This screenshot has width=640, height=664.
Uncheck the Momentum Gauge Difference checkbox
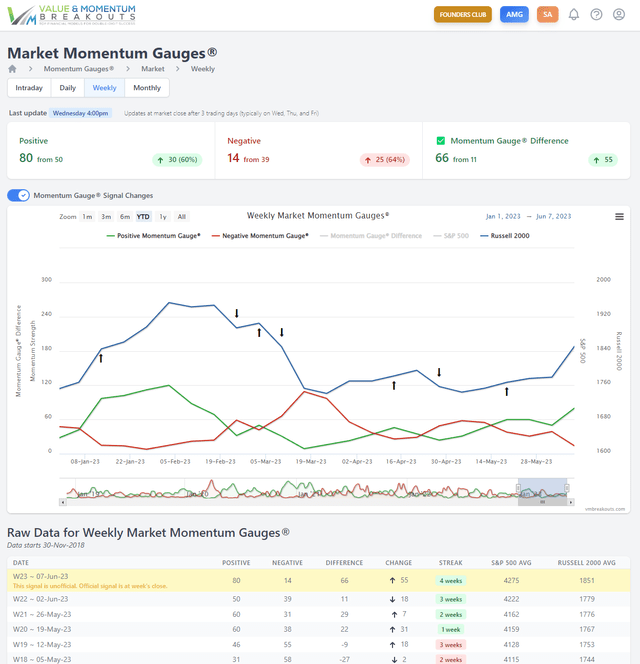click(x=441, y=141)
